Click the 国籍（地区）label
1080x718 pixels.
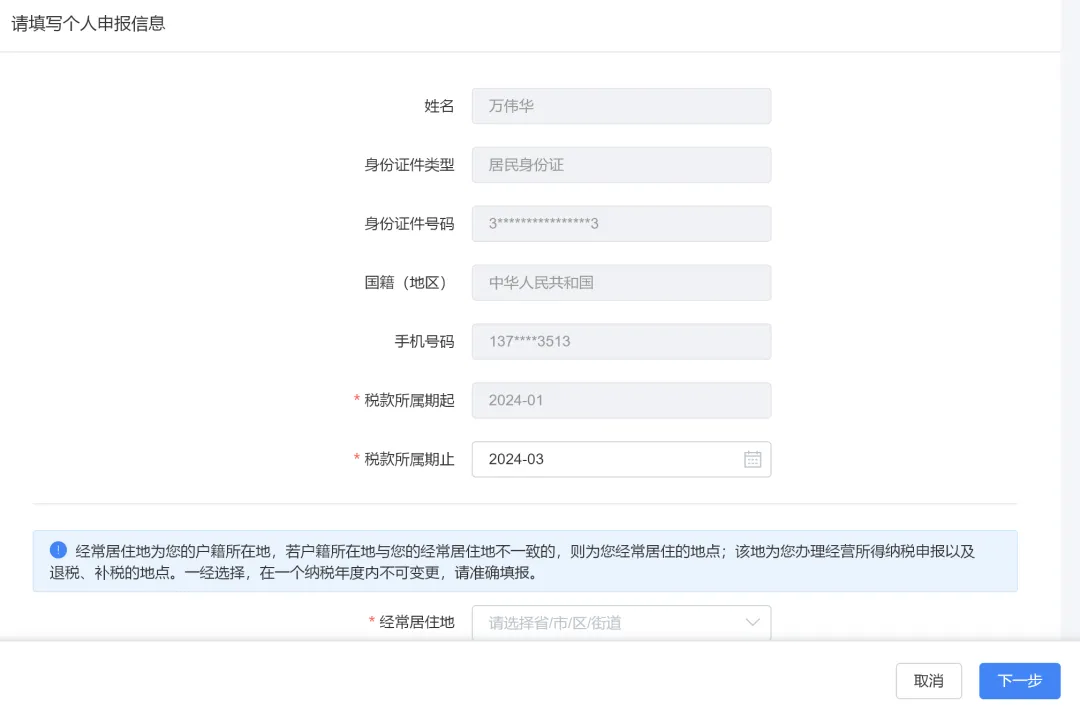click(406, 283)
